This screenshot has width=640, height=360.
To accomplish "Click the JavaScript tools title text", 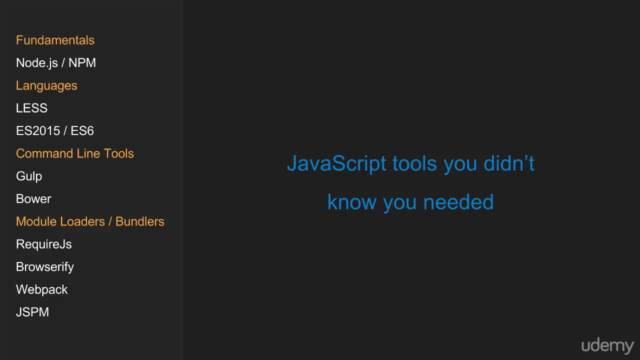I will pos(411,183).
